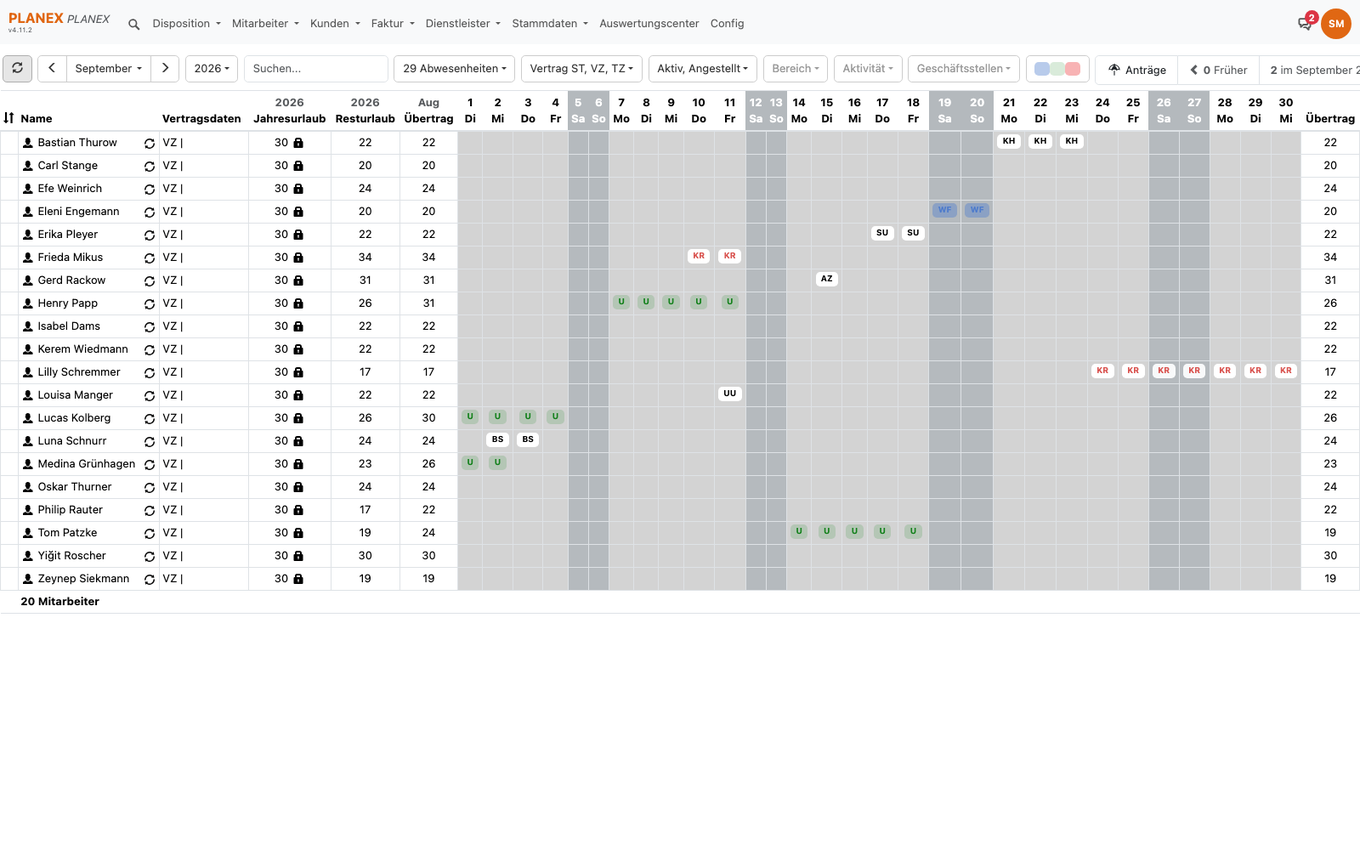
Task: Click the 0 Früher button
Action: (x=1218, y=69)
